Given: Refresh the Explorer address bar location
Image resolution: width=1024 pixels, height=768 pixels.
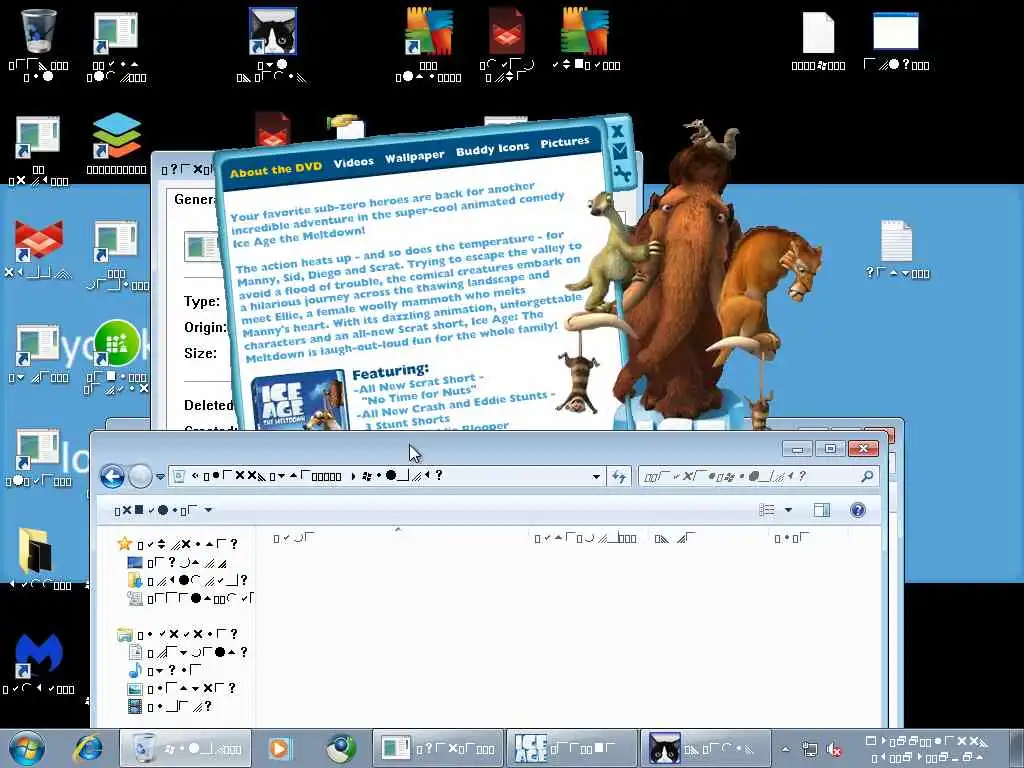Looking at the screenshot, I should pos(619,476).
